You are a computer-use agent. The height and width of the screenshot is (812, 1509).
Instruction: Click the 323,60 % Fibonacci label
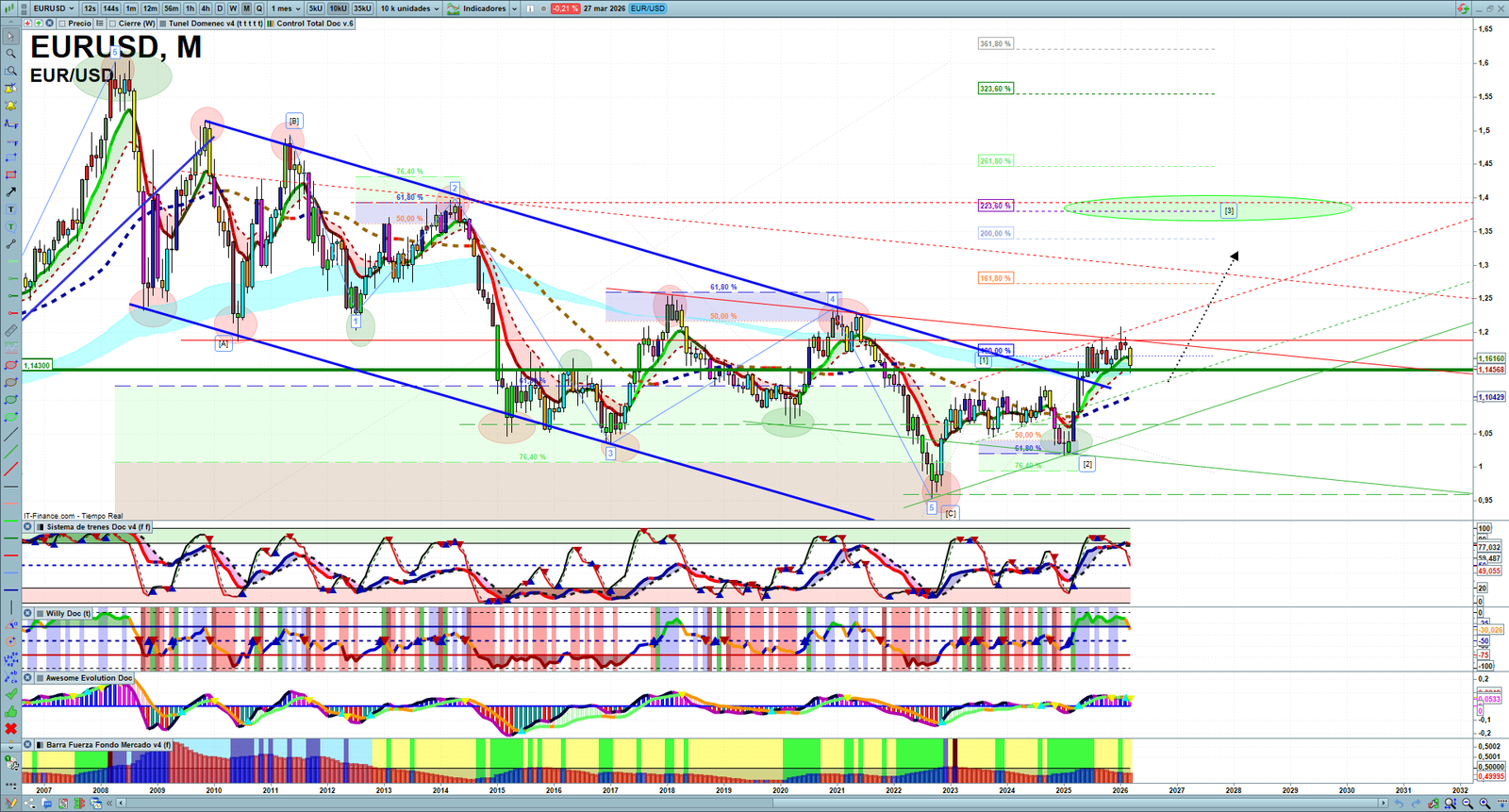click(x=995, y=89)
